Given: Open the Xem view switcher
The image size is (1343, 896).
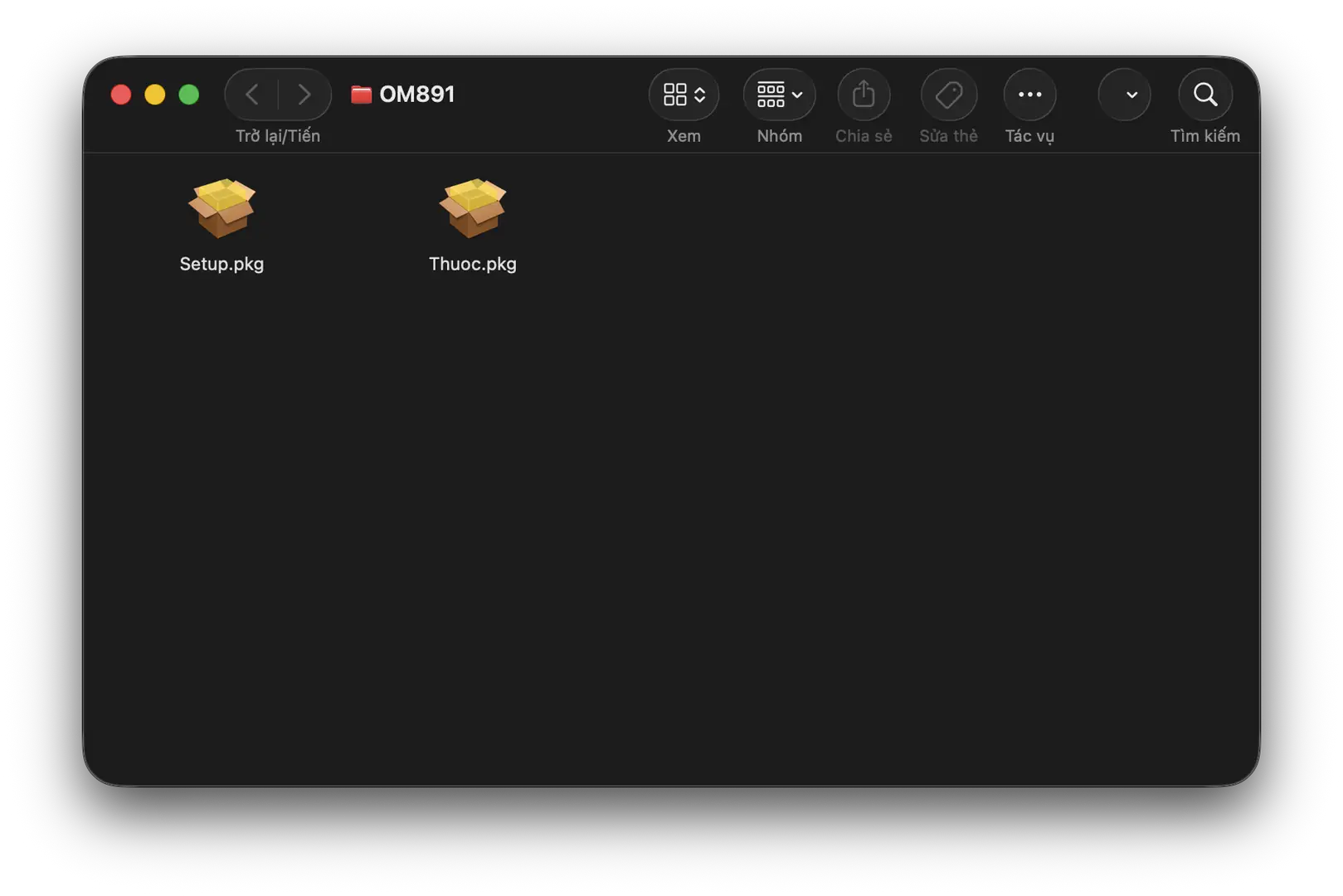Looking at the screenshot, I should (x=684, y=95).
